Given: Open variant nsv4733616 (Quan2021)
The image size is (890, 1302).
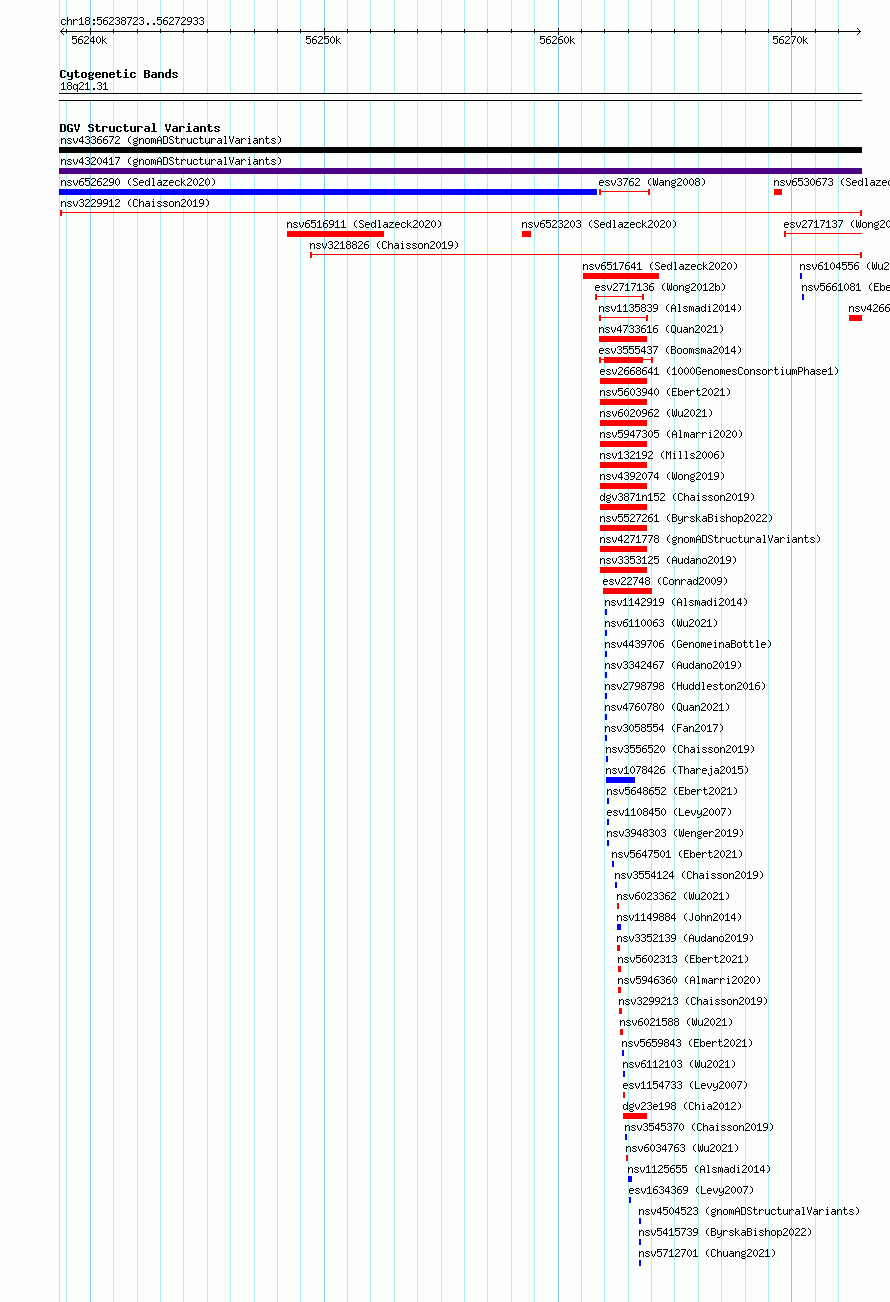Looking at the screenshot, I should point(661,329).
